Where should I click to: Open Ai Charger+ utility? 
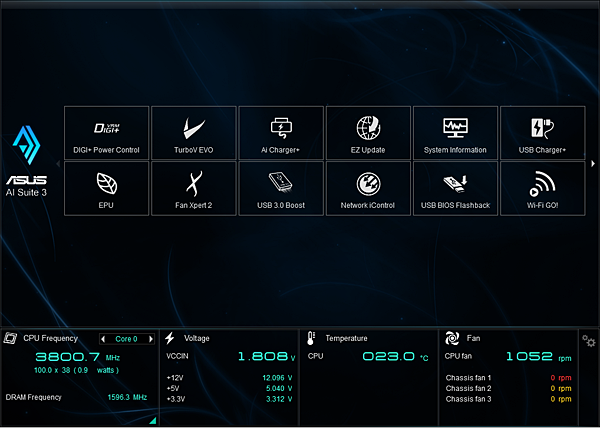pyautogui.click(x=281, y=133)
